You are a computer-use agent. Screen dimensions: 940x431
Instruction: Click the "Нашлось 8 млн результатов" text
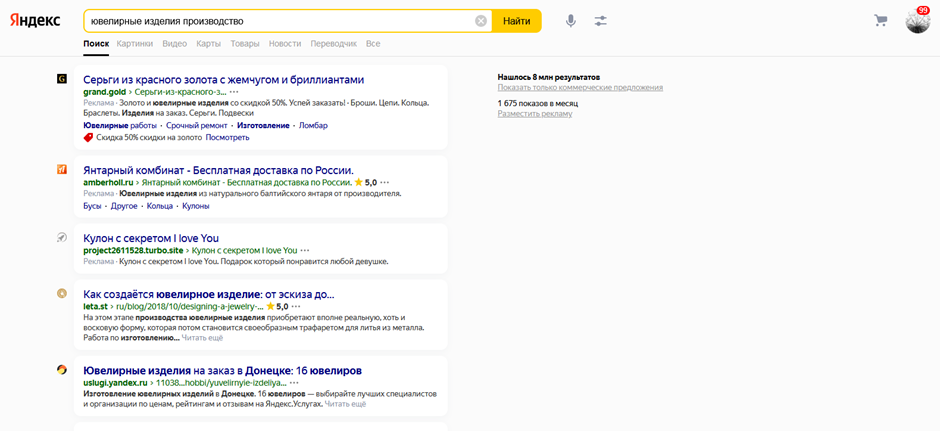(x=549, y=77)
